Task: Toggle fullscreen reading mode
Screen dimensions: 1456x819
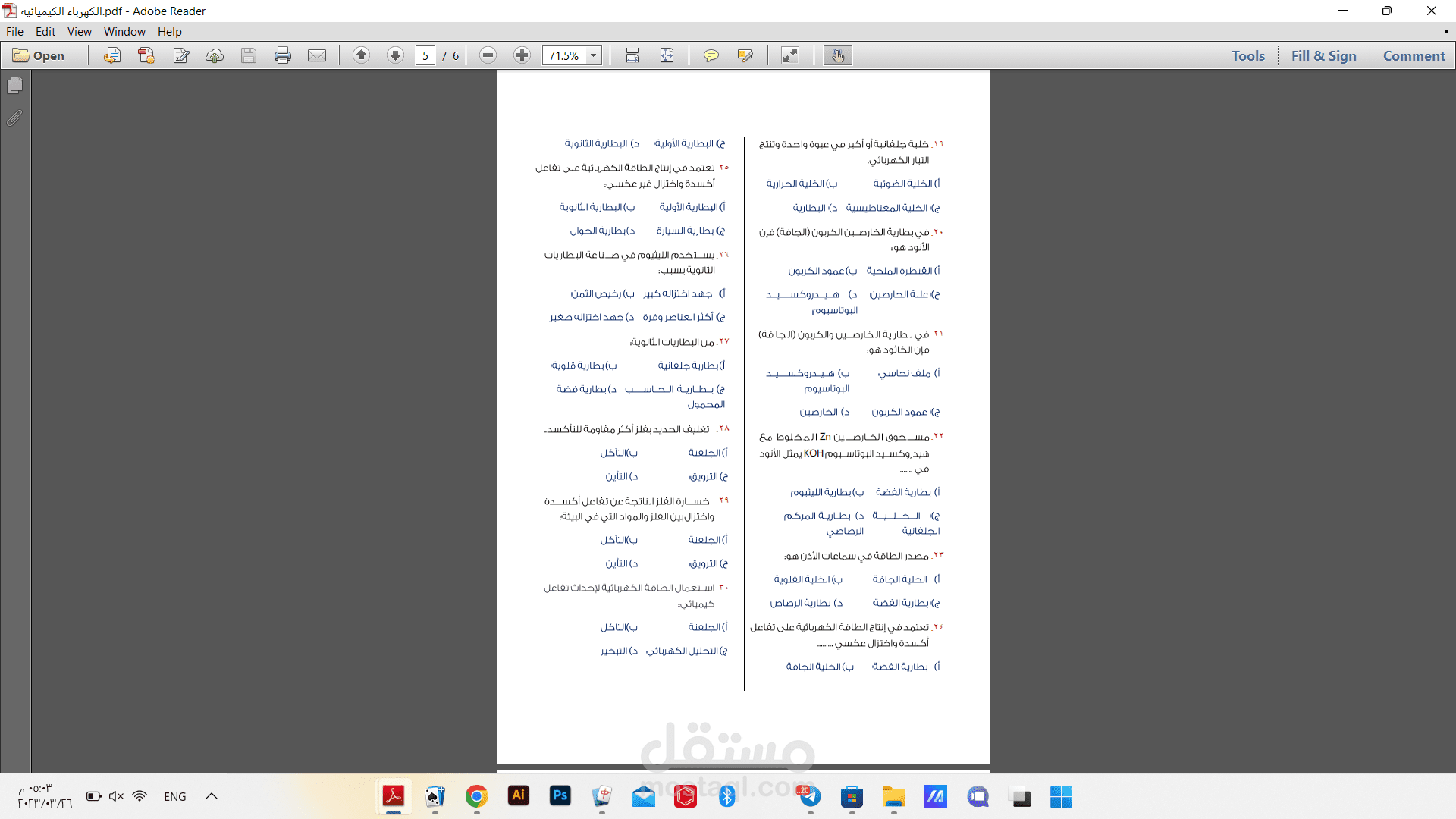Action: tap(791, 55)
